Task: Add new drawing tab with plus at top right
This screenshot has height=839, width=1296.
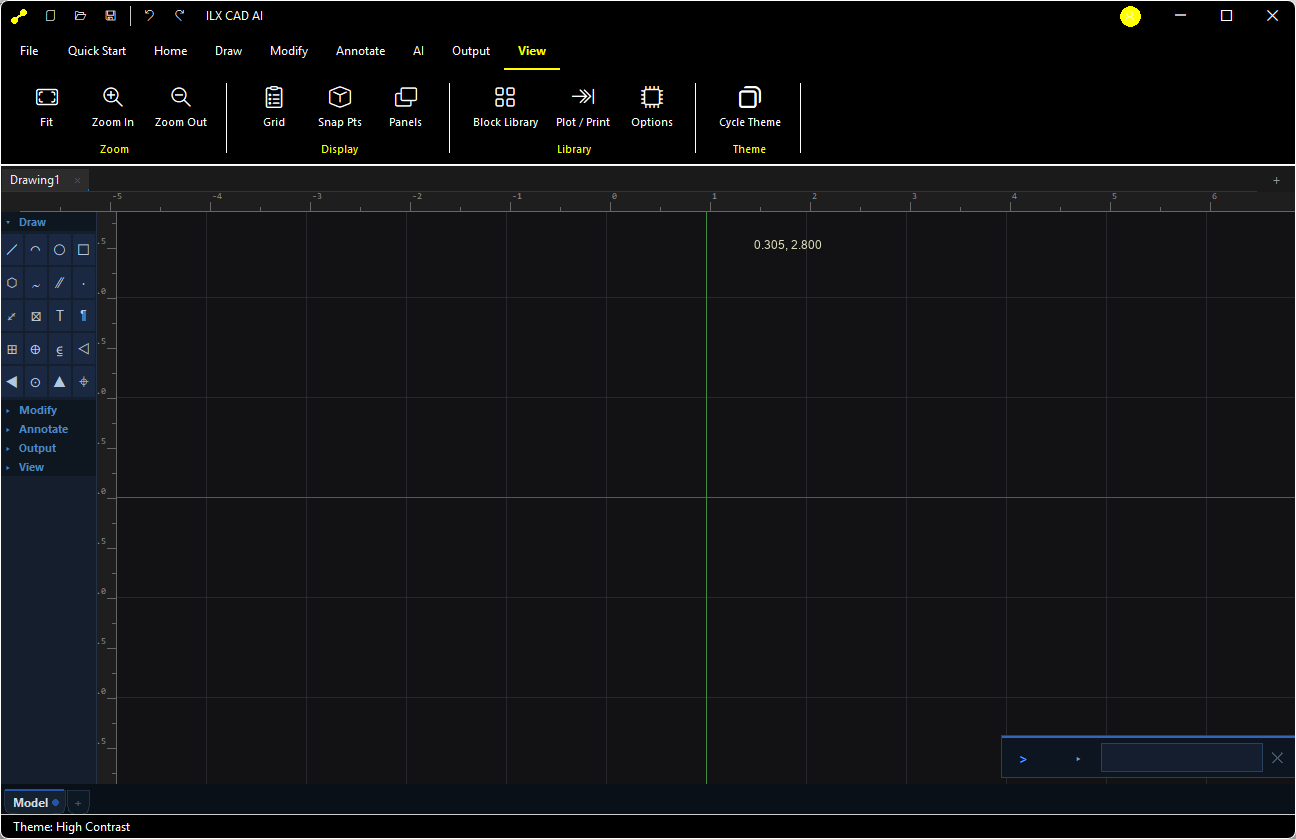Action: click(x=1276, y=181)
